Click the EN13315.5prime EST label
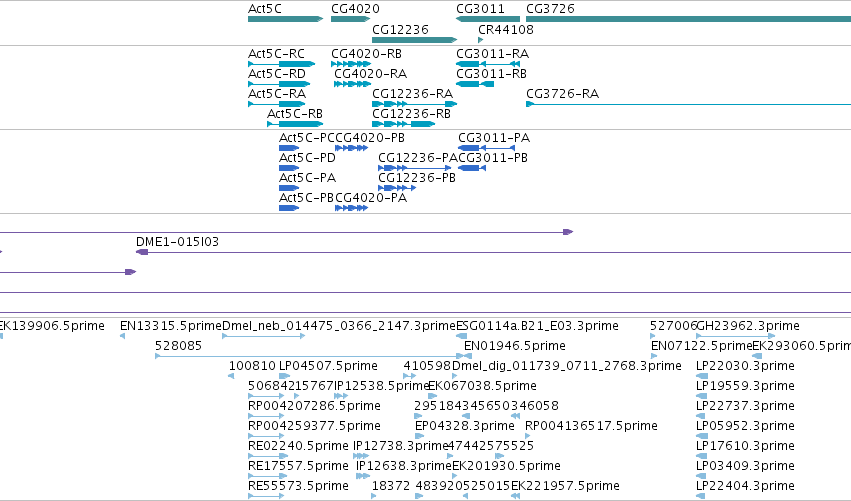The image size is (851, 501). (x=171, y=326)
